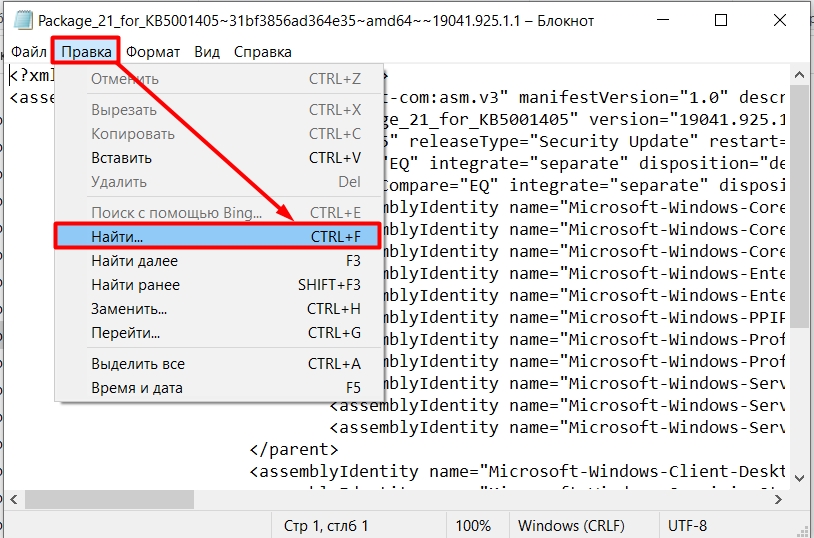
Task: Choose Вставить to paste text
Action: (x=121, y=158)
